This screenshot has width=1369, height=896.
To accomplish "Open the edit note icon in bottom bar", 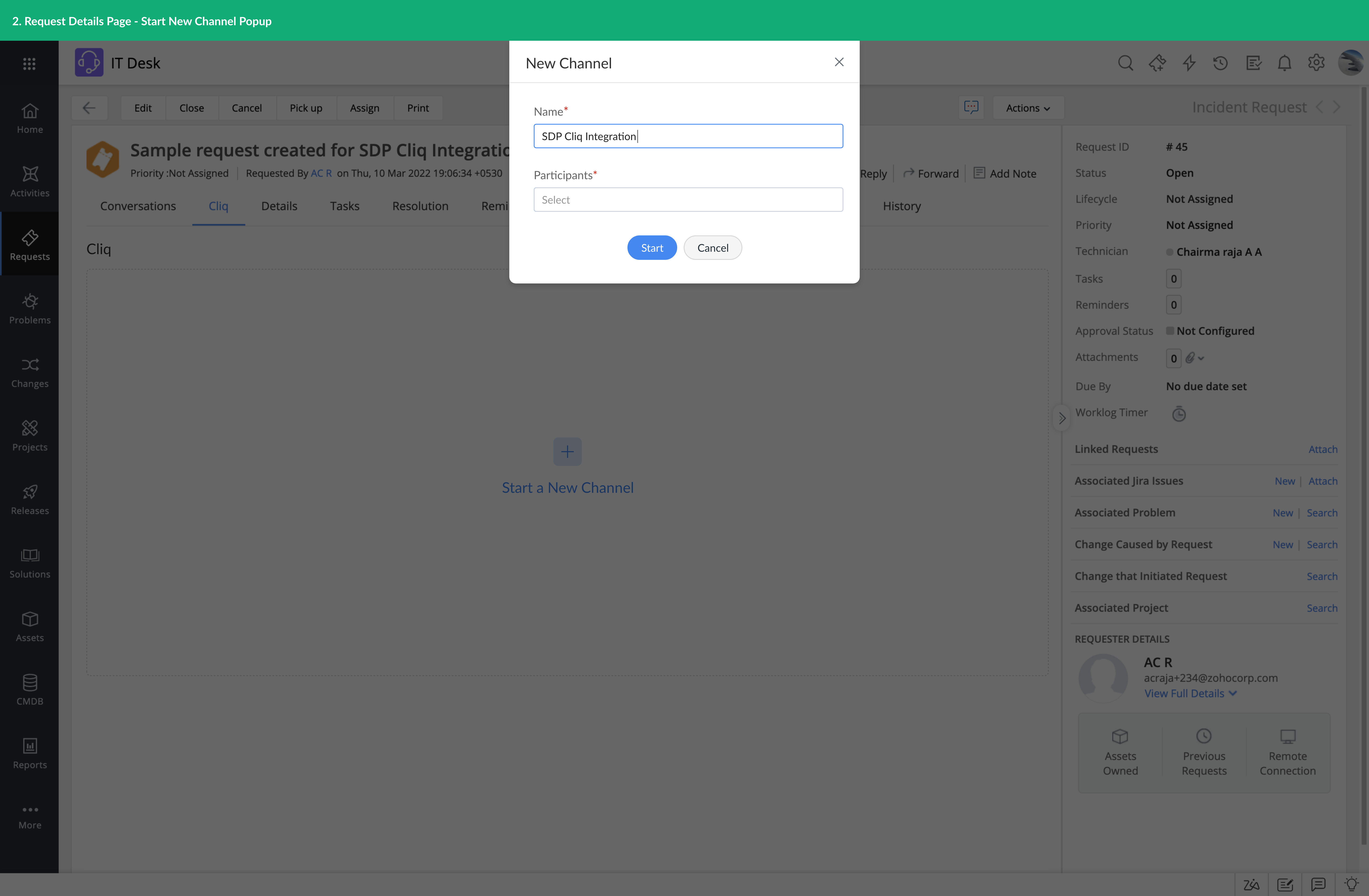I will point(1285,885).
